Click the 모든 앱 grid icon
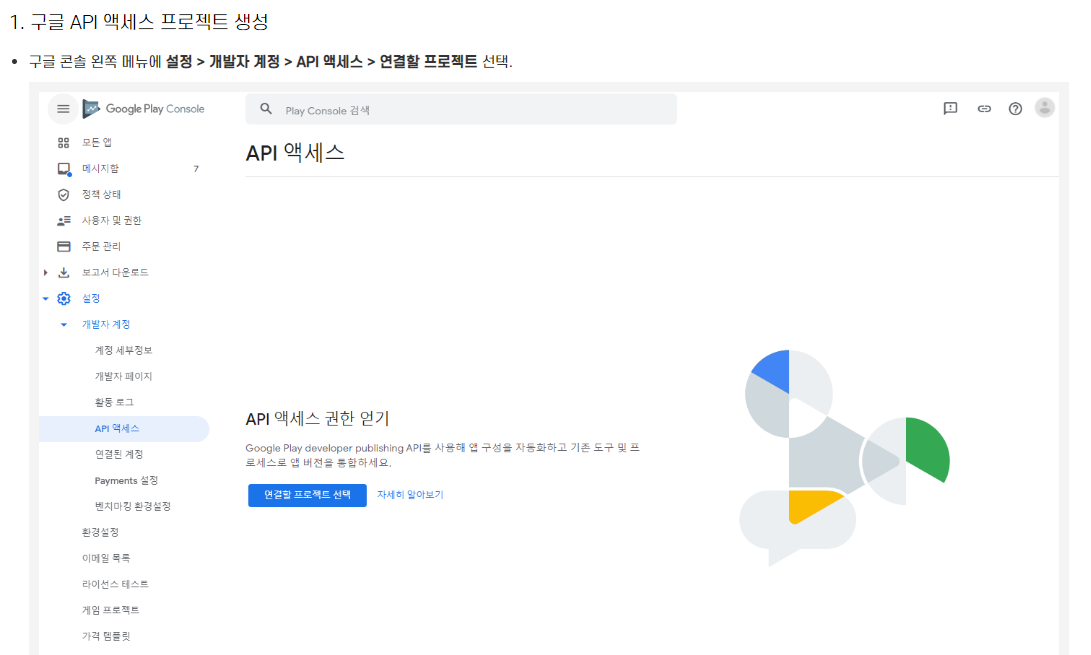 [63, 143]
